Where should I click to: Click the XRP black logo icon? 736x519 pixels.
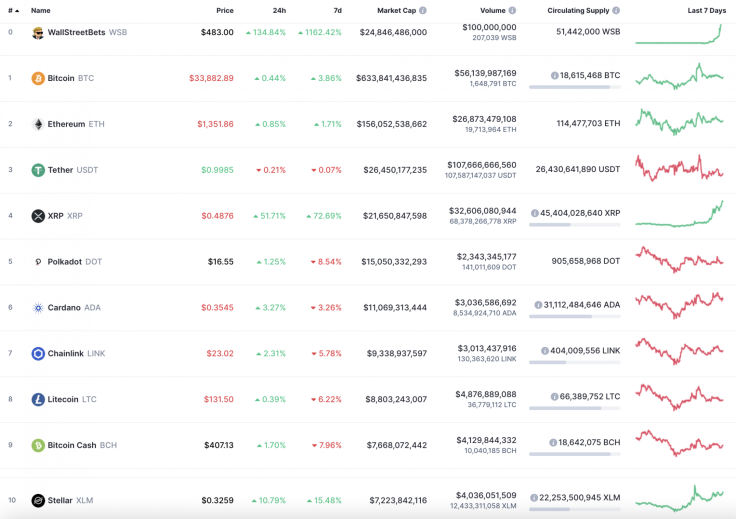[x=38, y=216]
